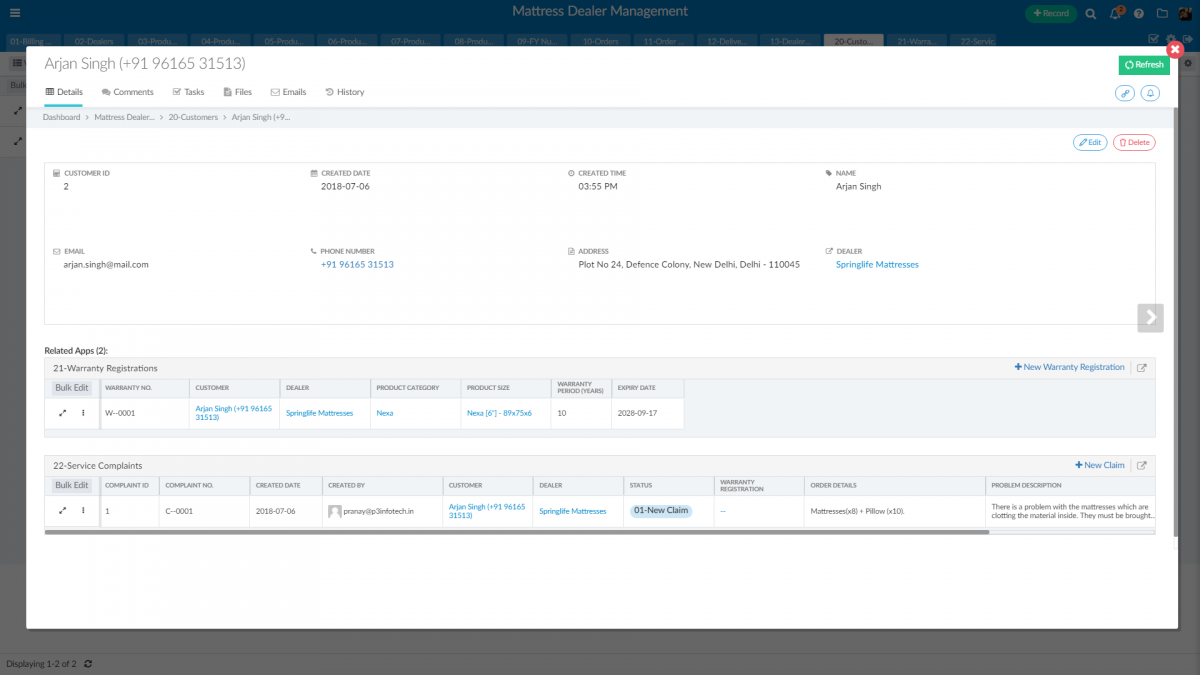Image resolution: width=1200 pixels, height=675 pixels.
Task: Click the +New Claim button
Action: coord(1099,464)
